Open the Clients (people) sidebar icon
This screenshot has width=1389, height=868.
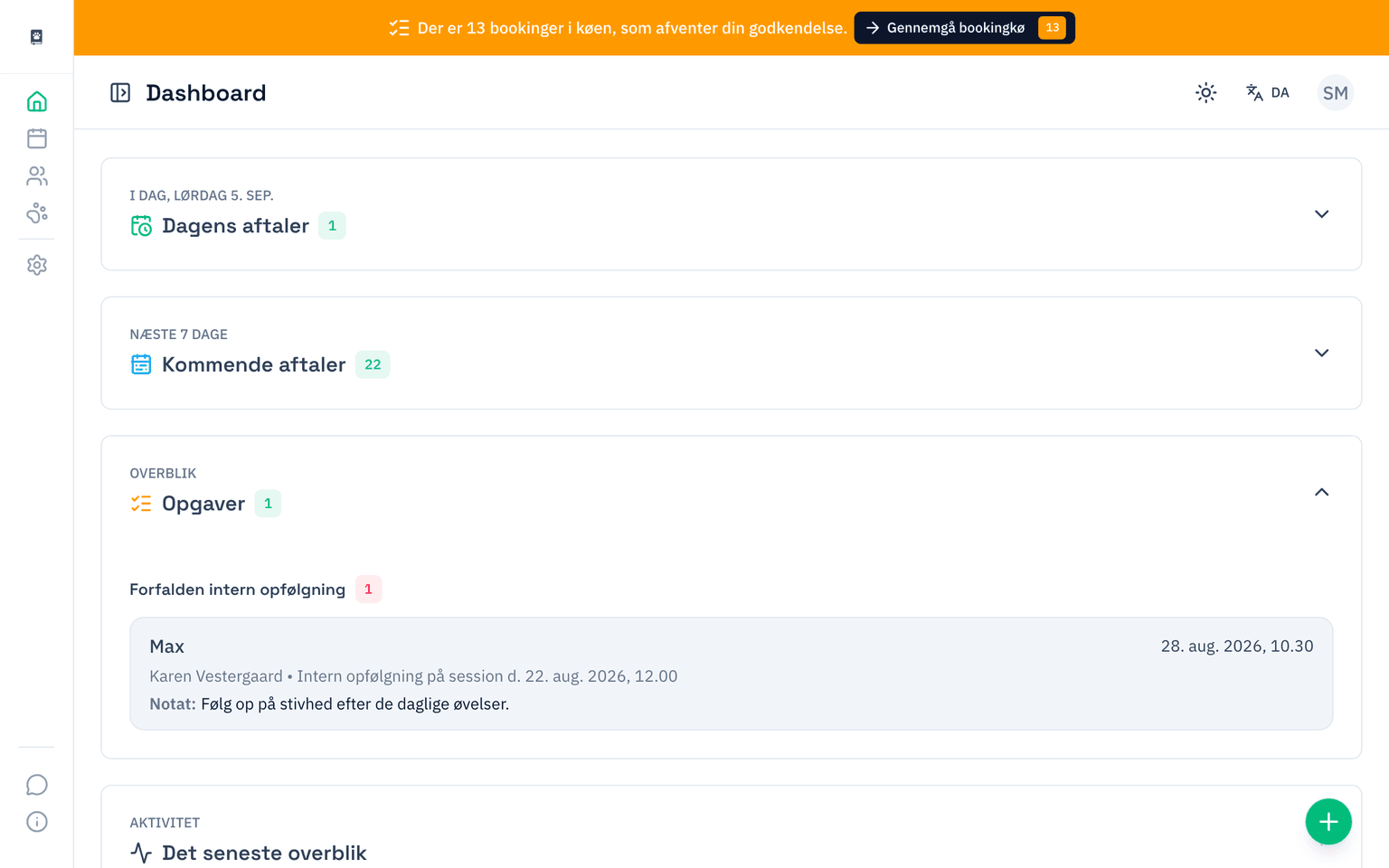(x=37, y=175)
